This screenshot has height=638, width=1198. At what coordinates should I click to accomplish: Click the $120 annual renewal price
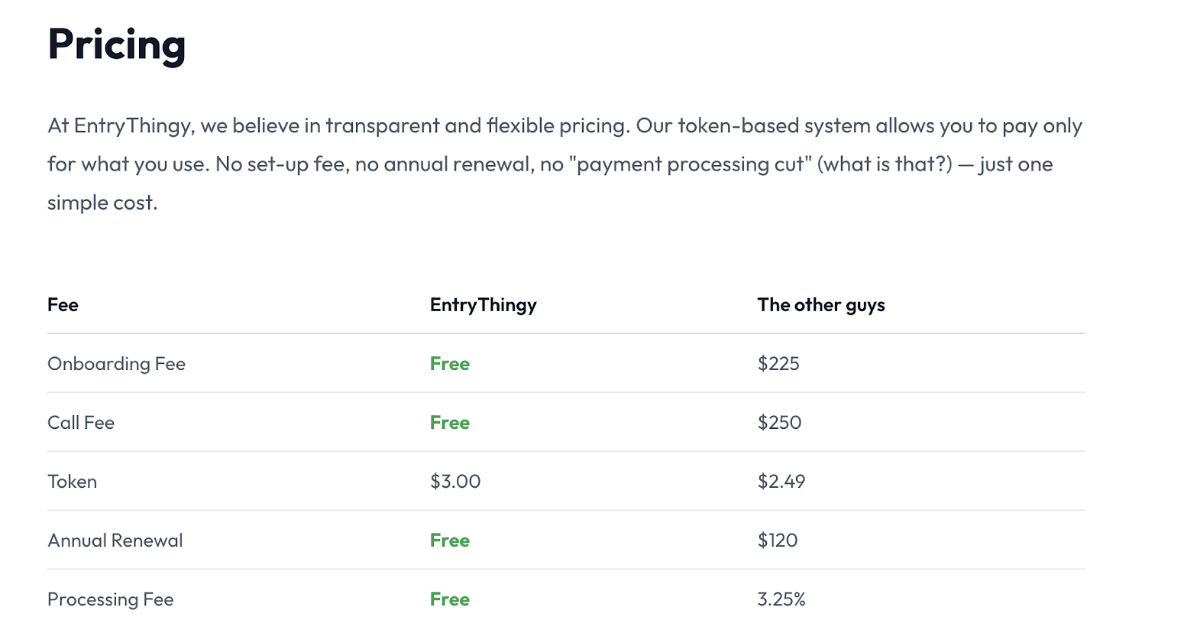point(778,541)
